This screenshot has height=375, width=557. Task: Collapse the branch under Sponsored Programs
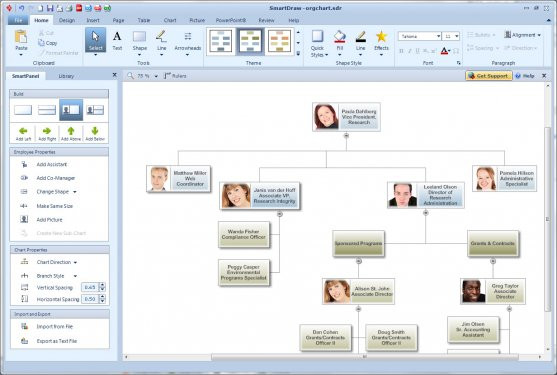point(359,261)
